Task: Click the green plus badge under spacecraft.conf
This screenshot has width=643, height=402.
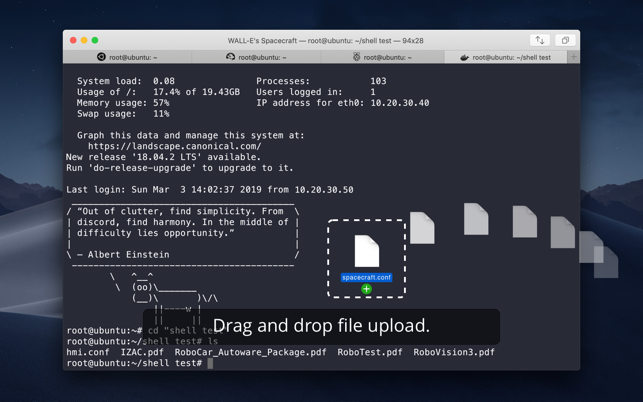Action: [366, 289]
